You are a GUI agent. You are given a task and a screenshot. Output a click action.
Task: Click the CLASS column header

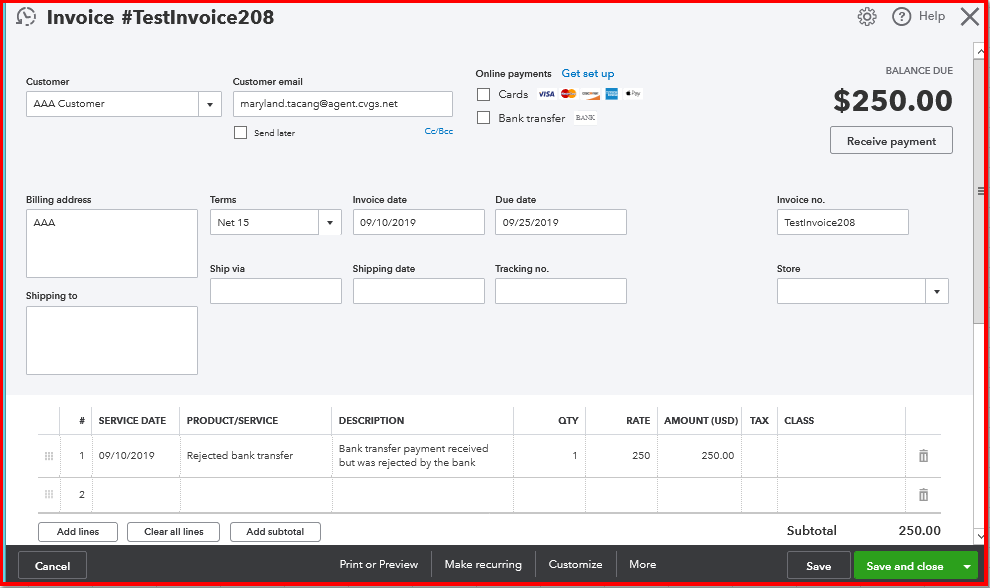click(x=799, y=421)
